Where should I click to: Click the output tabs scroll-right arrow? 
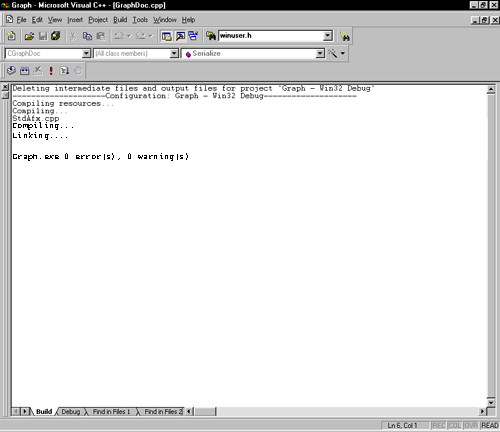(x=25, y=412)
